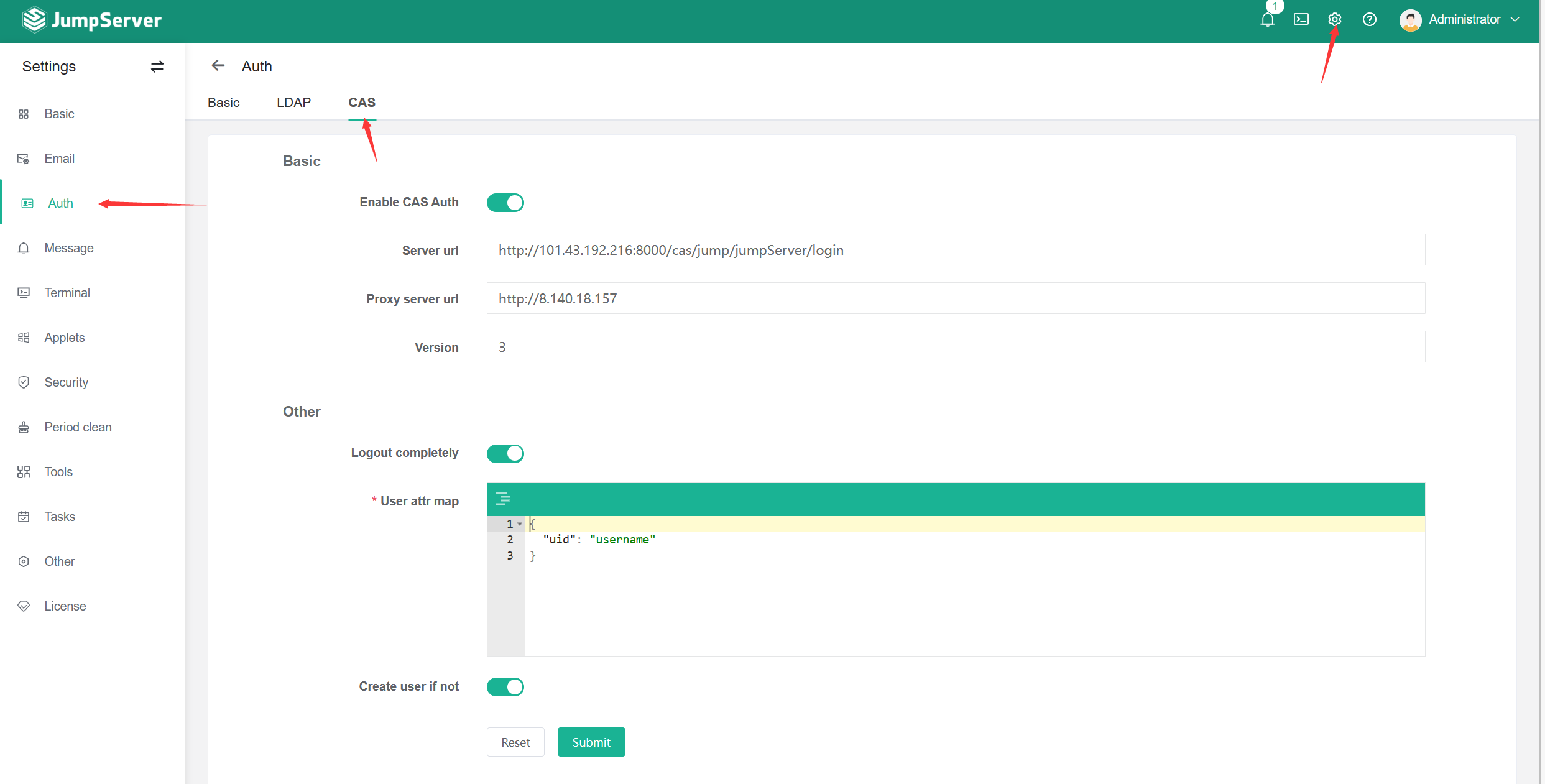Open the Terminal settings in sidebar

67,293
